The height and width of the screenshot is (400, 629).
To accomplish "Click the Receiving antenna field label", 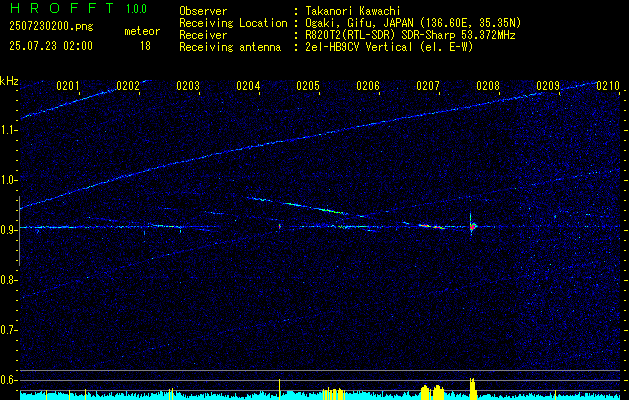I will pos(230,47).
